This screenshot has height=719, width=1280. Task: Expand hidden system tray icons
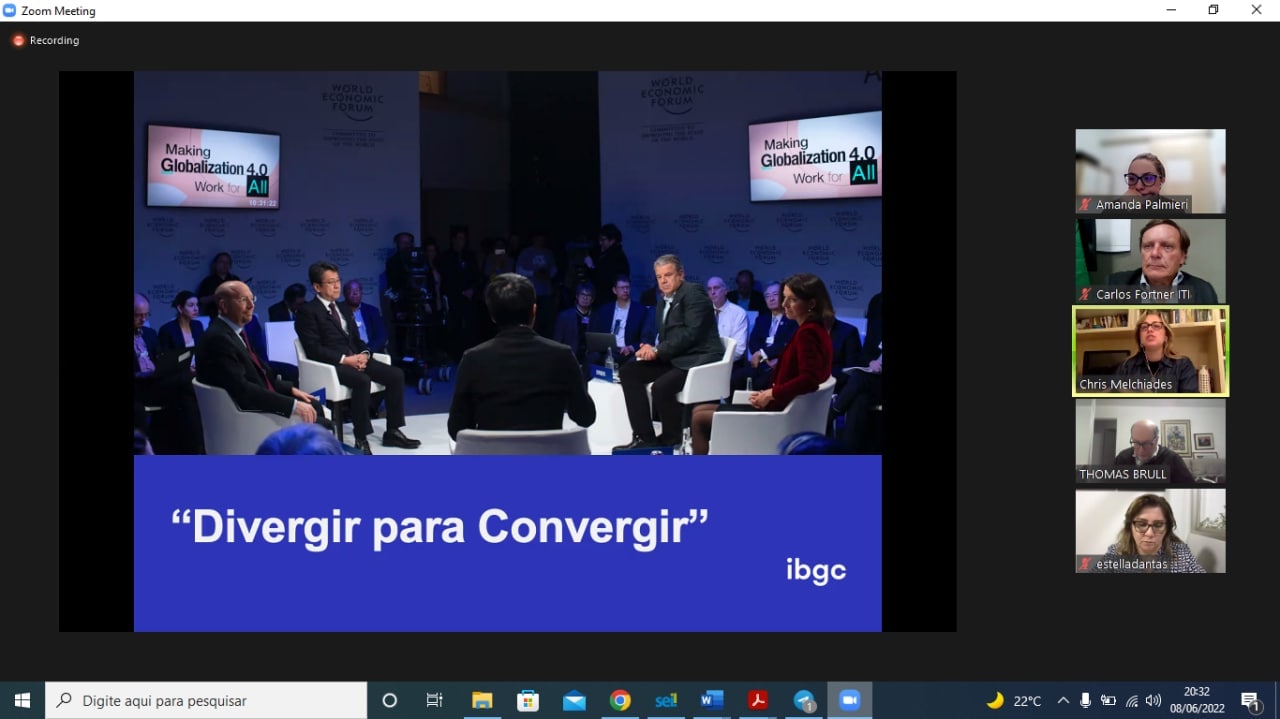(1063, 700)
